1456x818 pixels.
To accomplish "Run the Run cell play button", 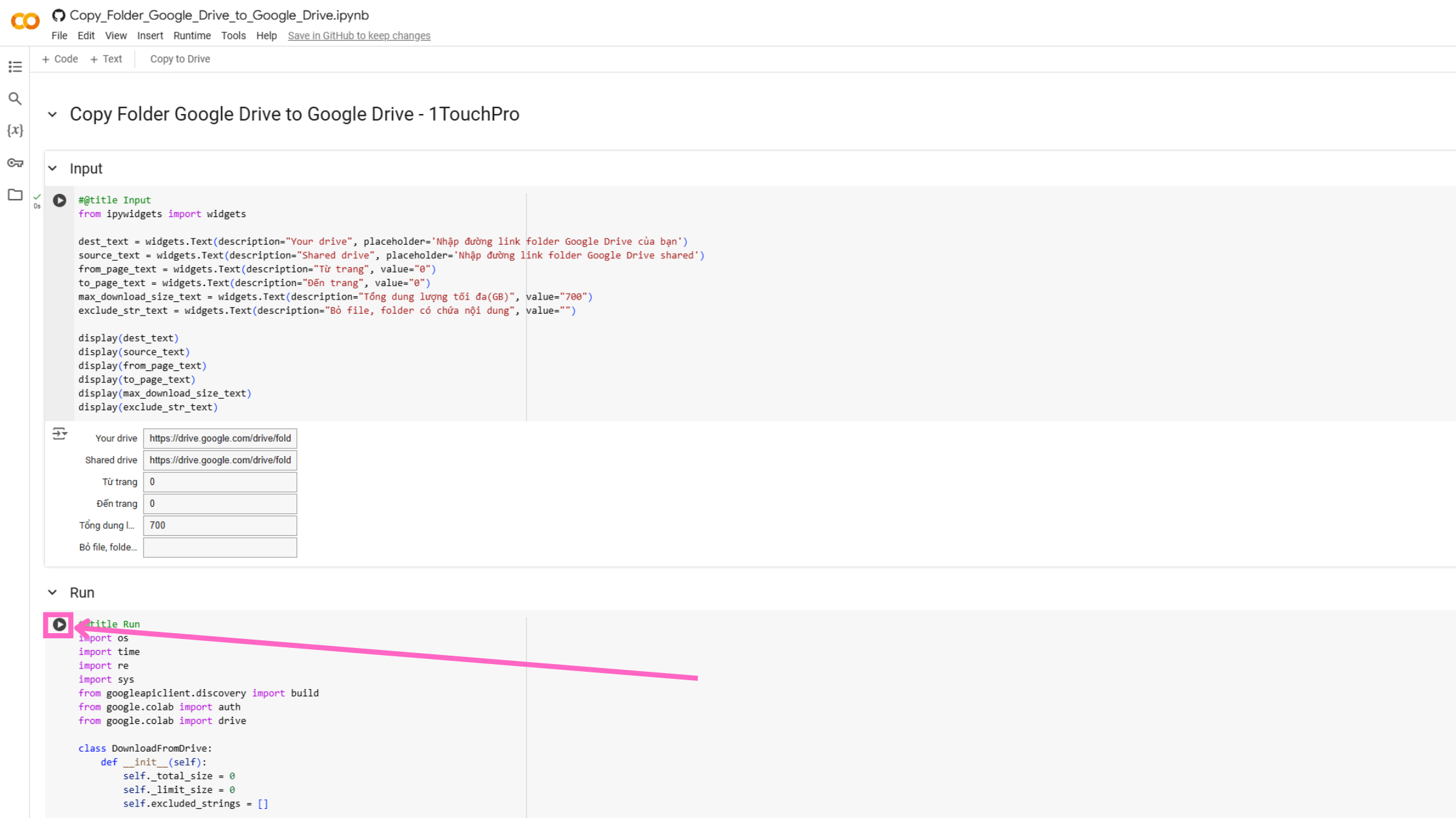I will (x=59, y=624).
